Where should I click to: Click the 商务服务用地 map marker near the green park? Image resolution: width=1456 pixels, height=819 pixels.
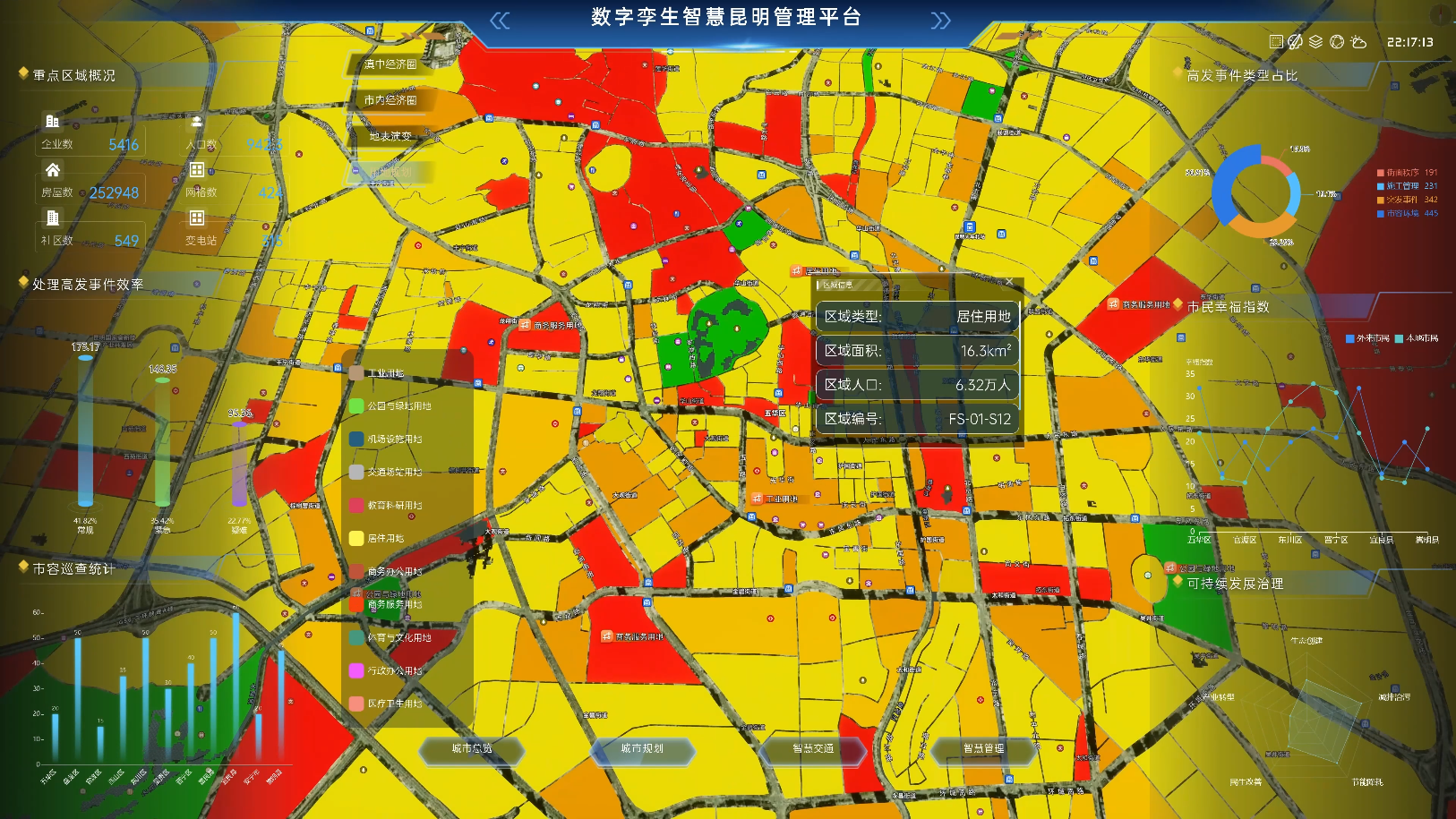tap(525, 325)
